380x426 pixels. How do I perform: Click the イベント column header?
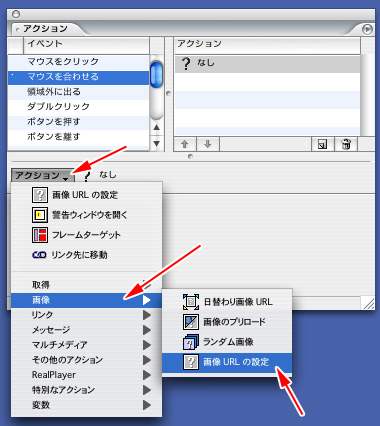[x=87, y=45]
